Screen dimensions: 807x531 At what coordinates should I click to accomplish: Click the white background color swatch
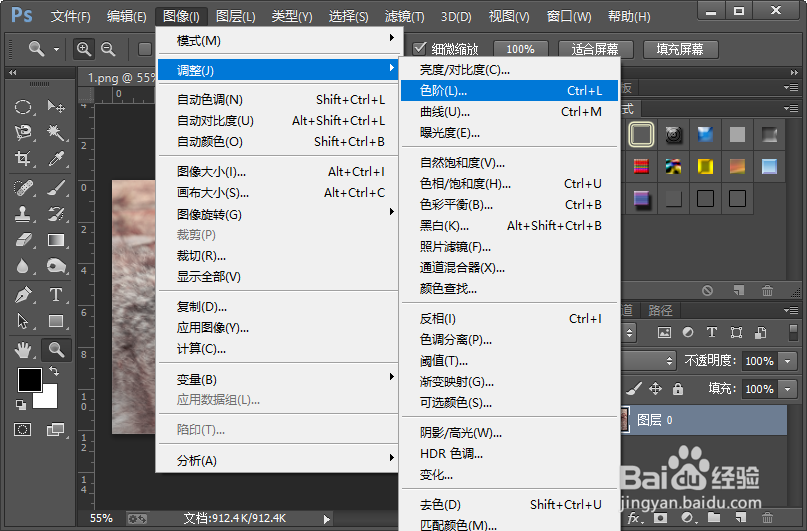[x=49, y=399]
